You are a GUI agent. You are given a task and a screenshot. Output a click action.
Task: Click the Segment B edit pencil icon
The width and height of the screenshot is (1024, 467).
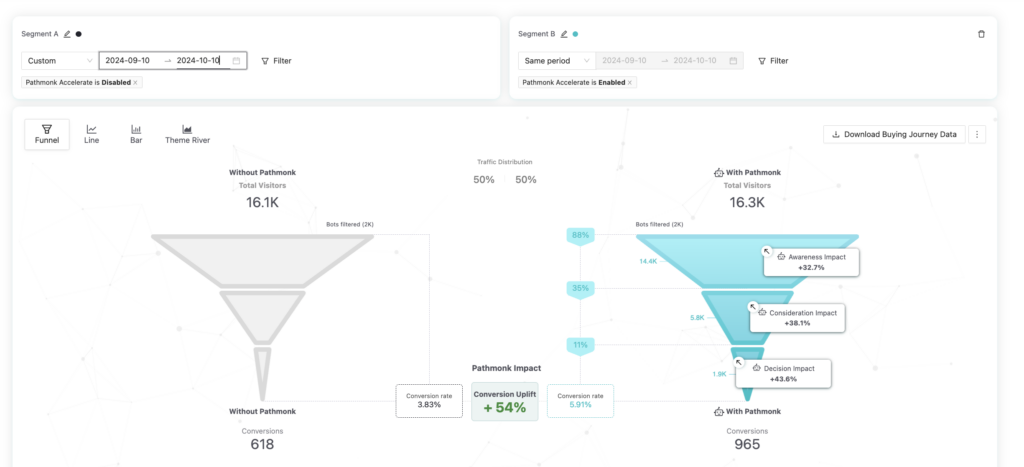tap(564, 34)
